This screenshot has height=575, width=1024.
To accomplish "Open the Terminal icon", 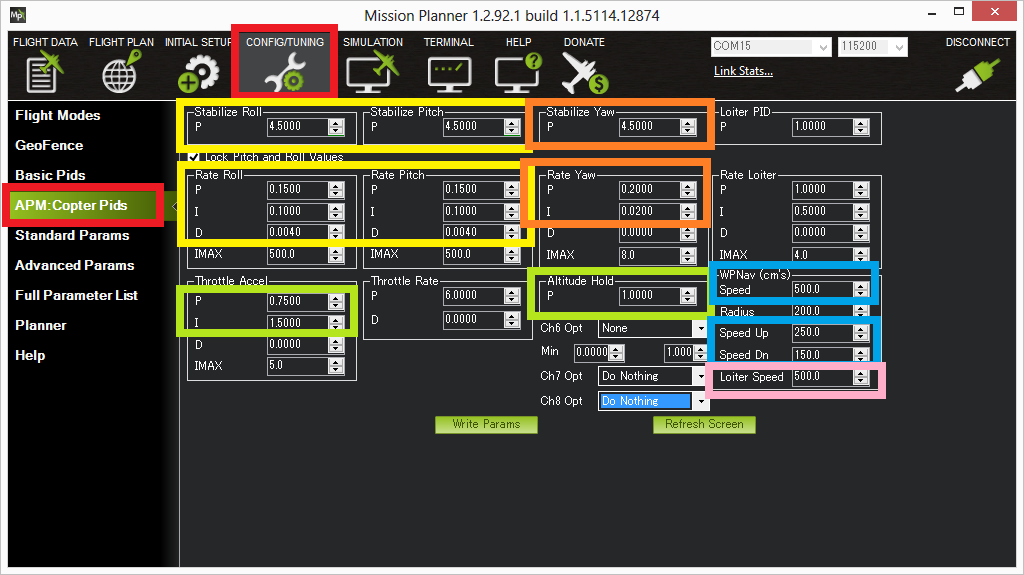I will (x=448, y=72).
